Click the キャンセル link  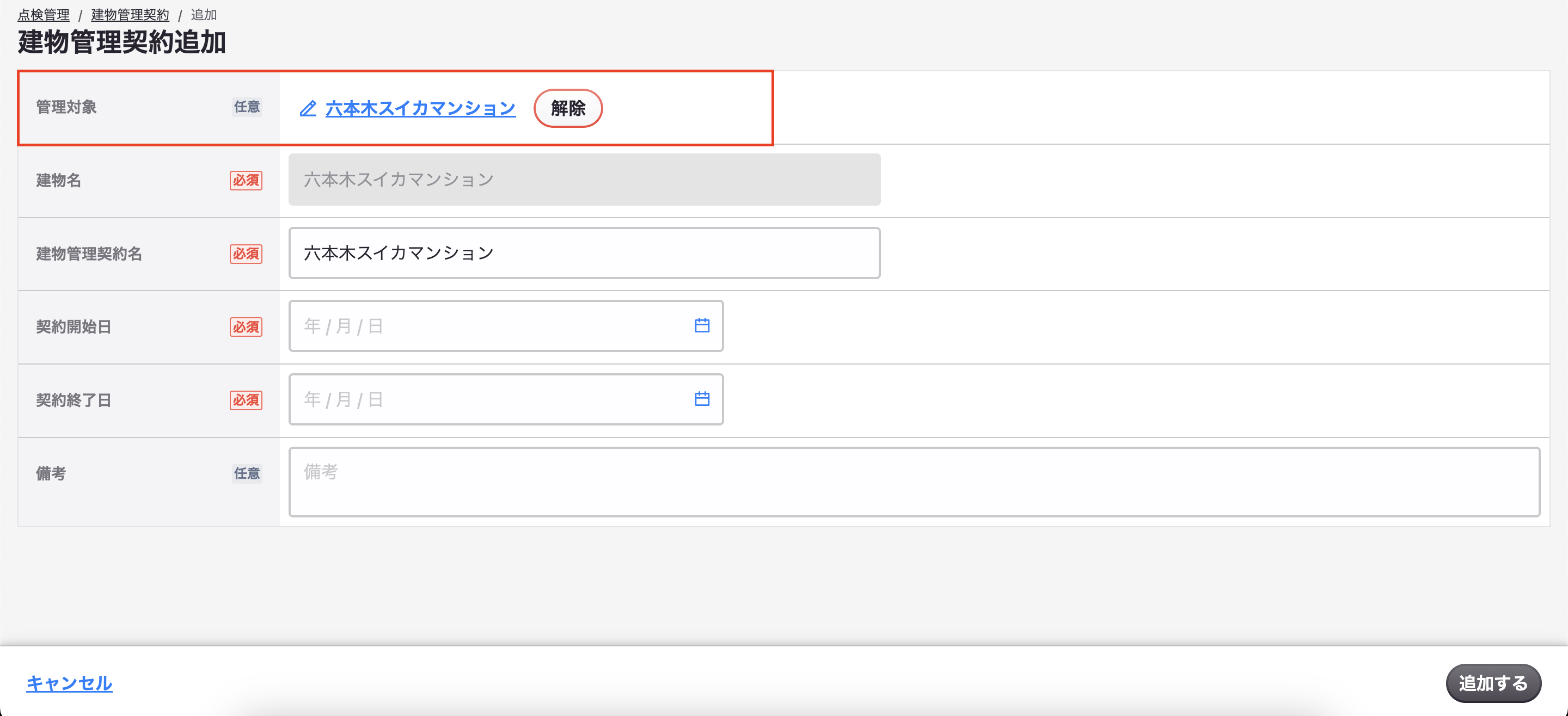point(69,683)
